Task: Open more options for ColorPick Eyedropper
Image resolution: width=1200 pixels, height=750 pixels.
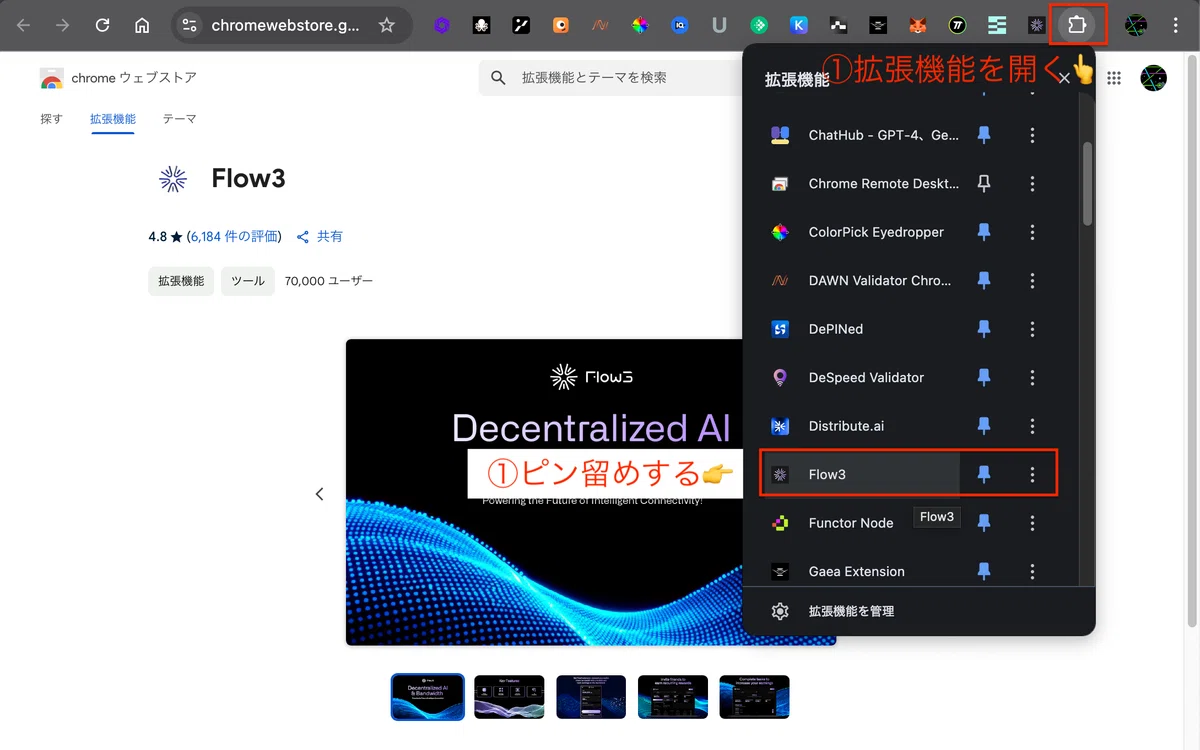Action: (x=1033, y=232)
